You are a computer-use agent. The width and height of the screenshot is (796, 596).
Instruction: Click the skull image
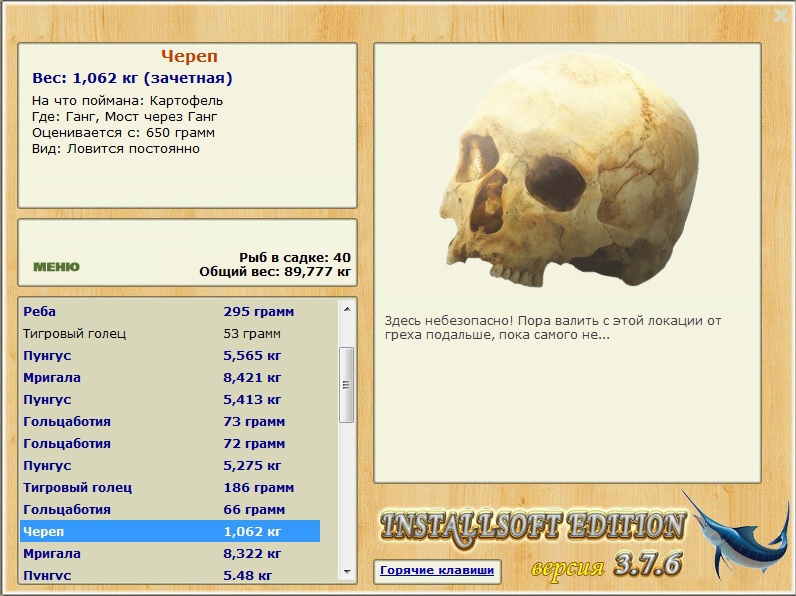click(569, 170)
